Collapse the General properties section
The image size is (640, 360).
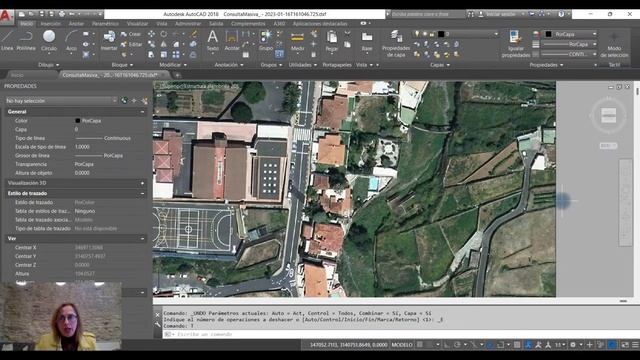click(x=142, y=112)
